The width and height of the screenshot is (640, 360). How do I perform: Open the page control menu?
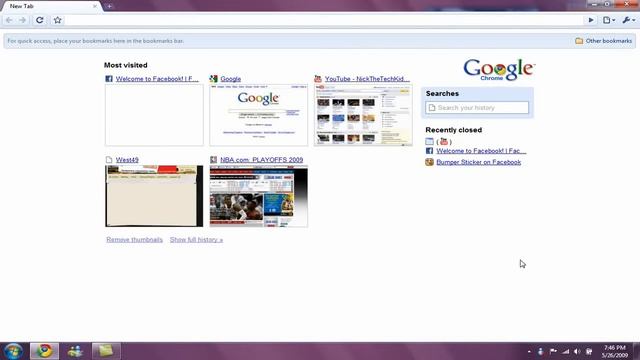pos(609,20)
